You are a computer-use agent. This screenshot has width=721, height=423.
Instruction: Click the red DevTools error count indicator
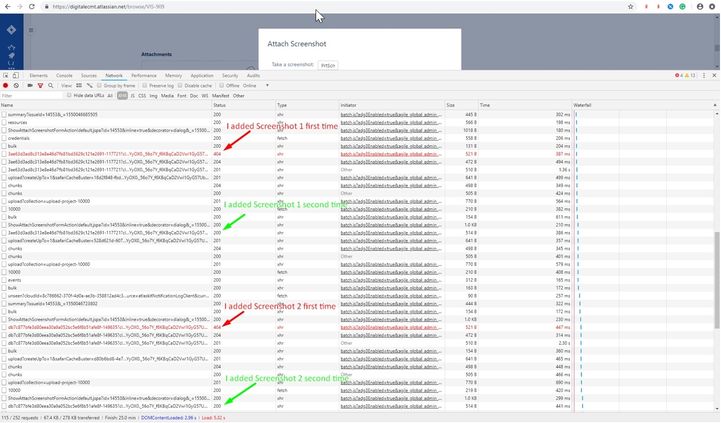tap(679, 75)
